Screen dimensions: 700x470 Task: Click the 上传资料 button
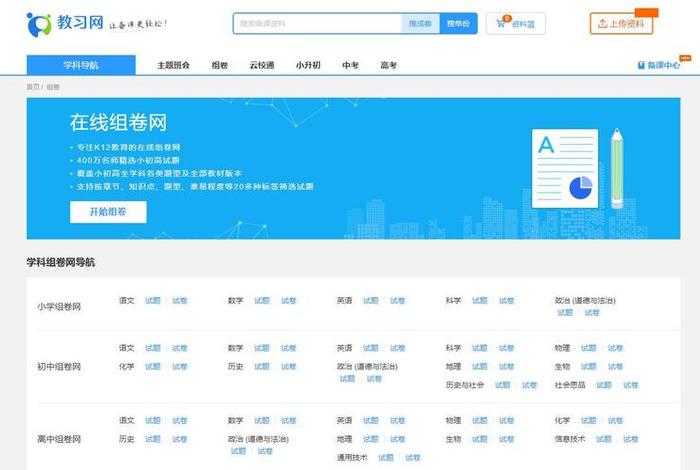pos(621,24)
